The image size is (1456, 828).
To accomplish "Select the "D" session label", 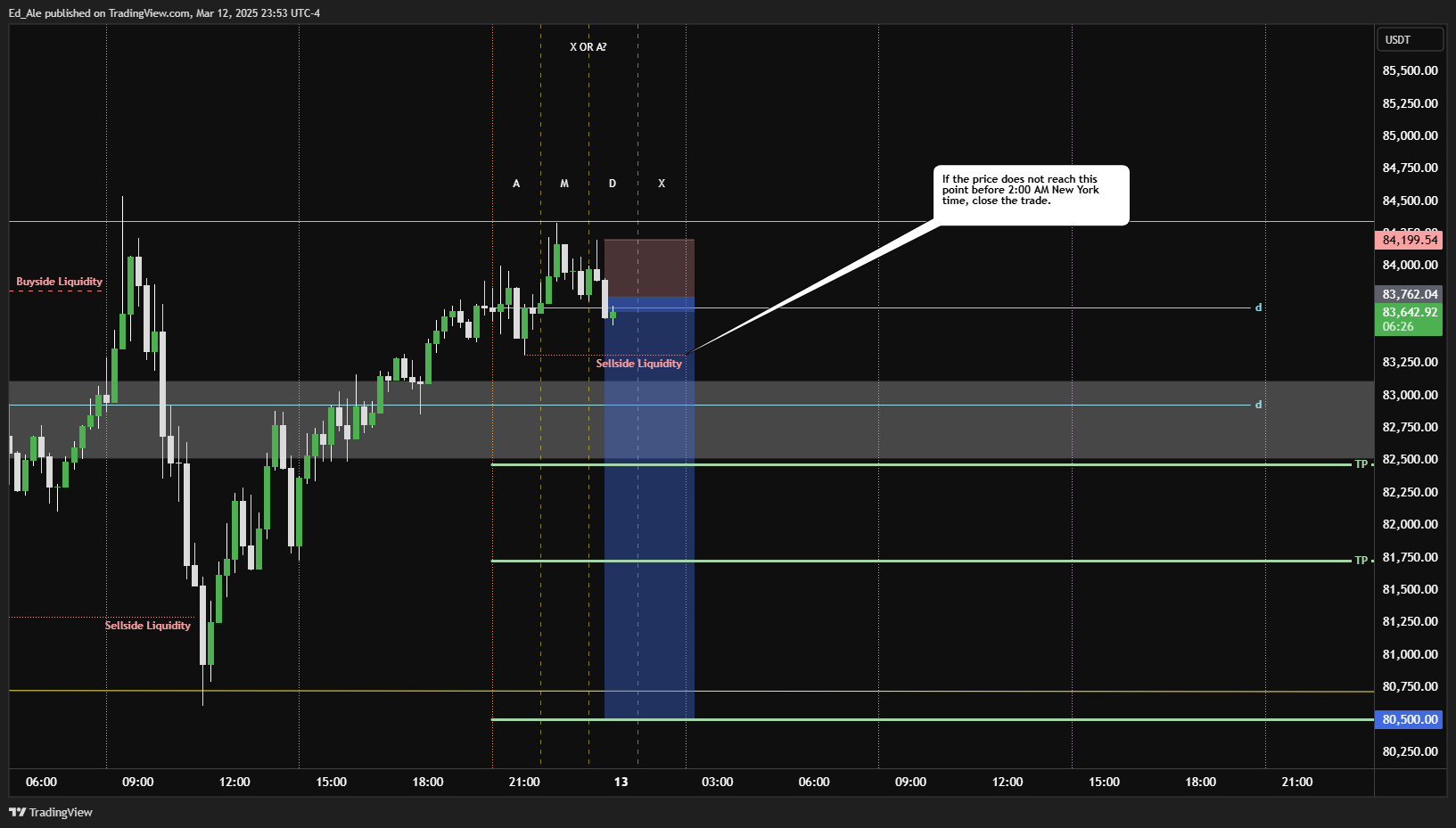I will 613,184.
